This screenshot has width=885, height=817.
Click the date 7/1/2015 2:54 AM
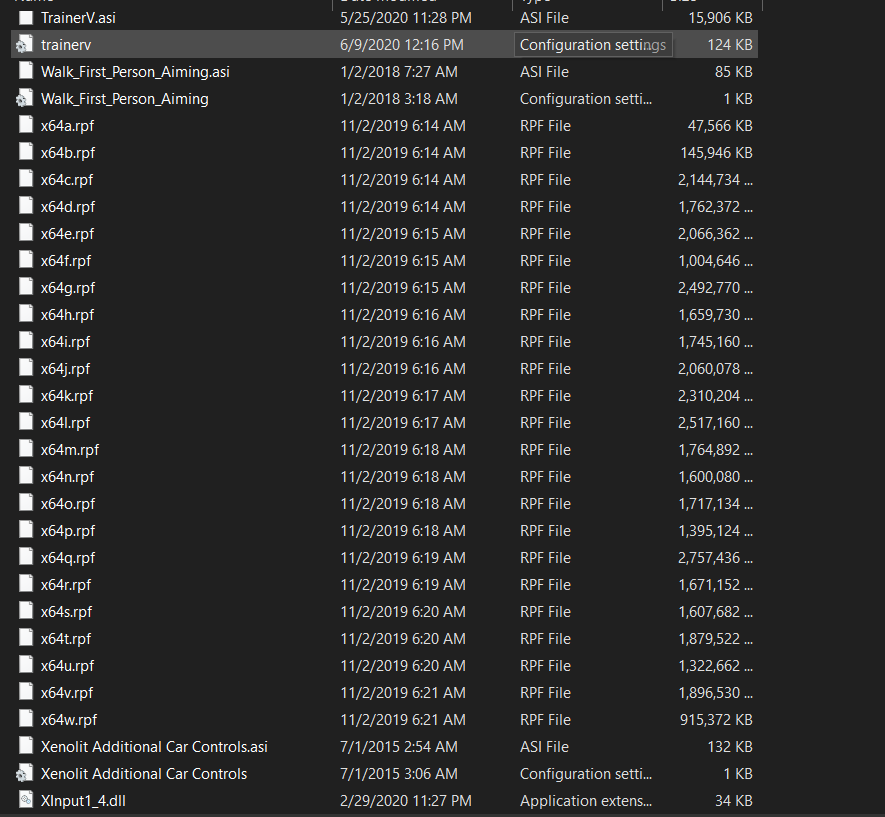pyautogui.click(x=399, y=747)
